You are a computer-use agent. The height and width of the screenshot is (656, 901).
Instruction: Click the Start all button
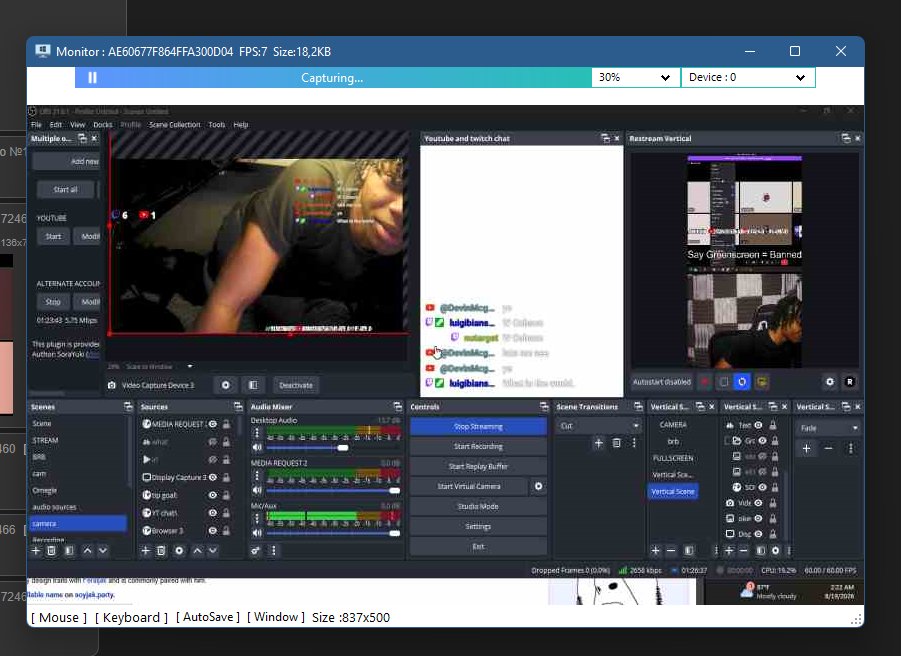tap(66, 190)
